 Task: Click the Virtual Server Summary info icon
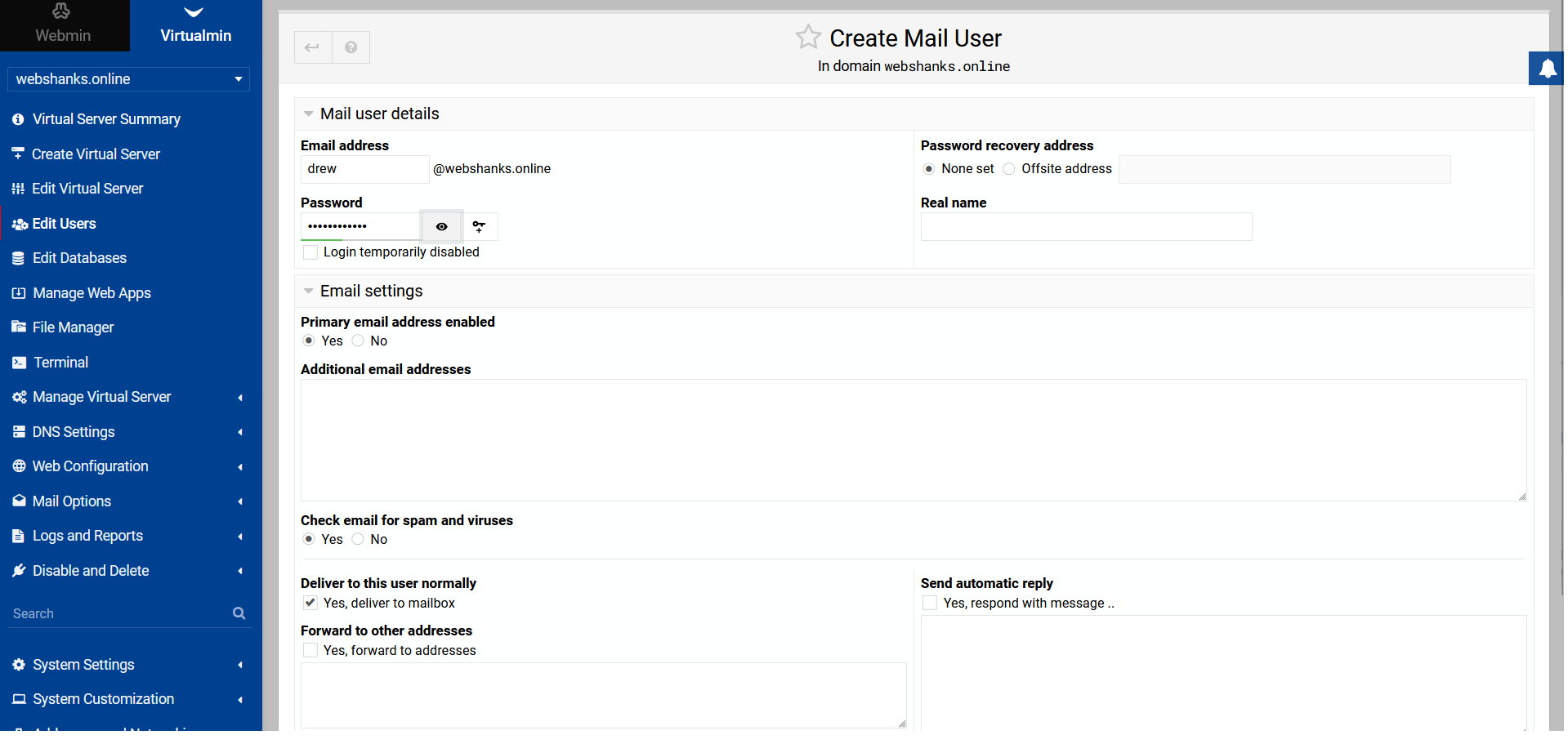[18, 119]
